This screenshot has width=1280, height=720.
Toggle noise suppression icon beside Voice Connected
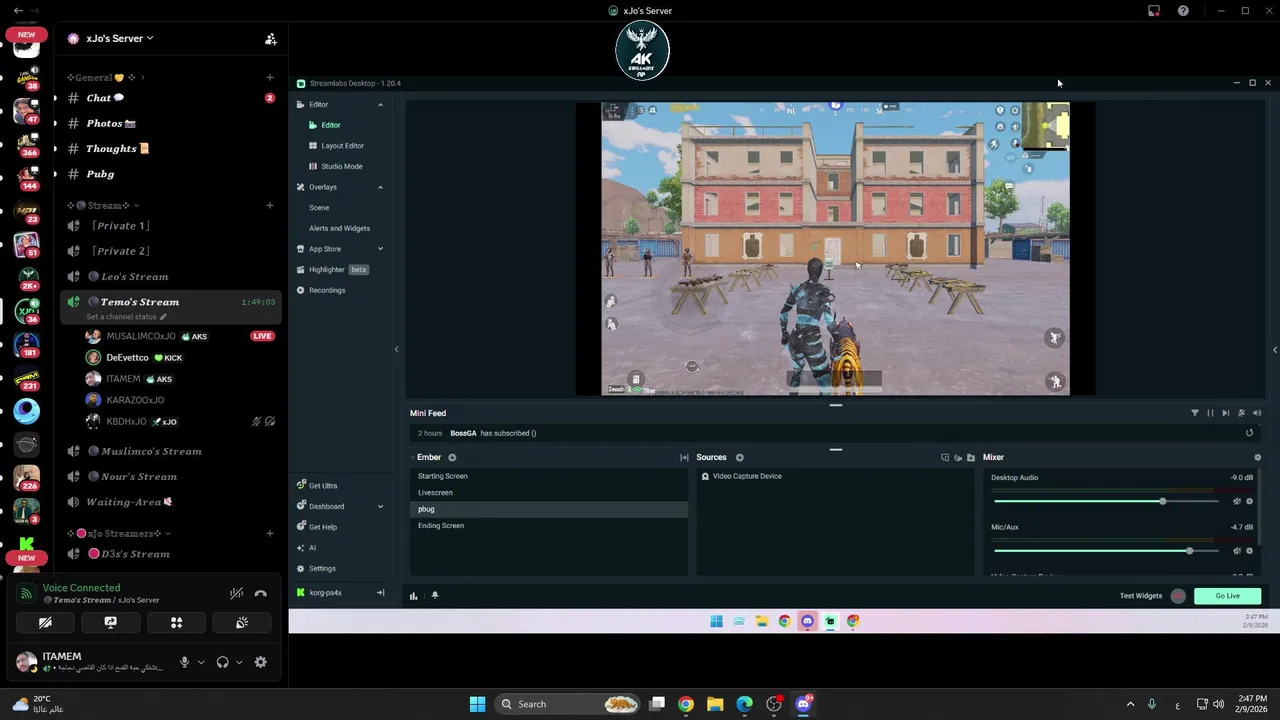(x=236, y=594)
